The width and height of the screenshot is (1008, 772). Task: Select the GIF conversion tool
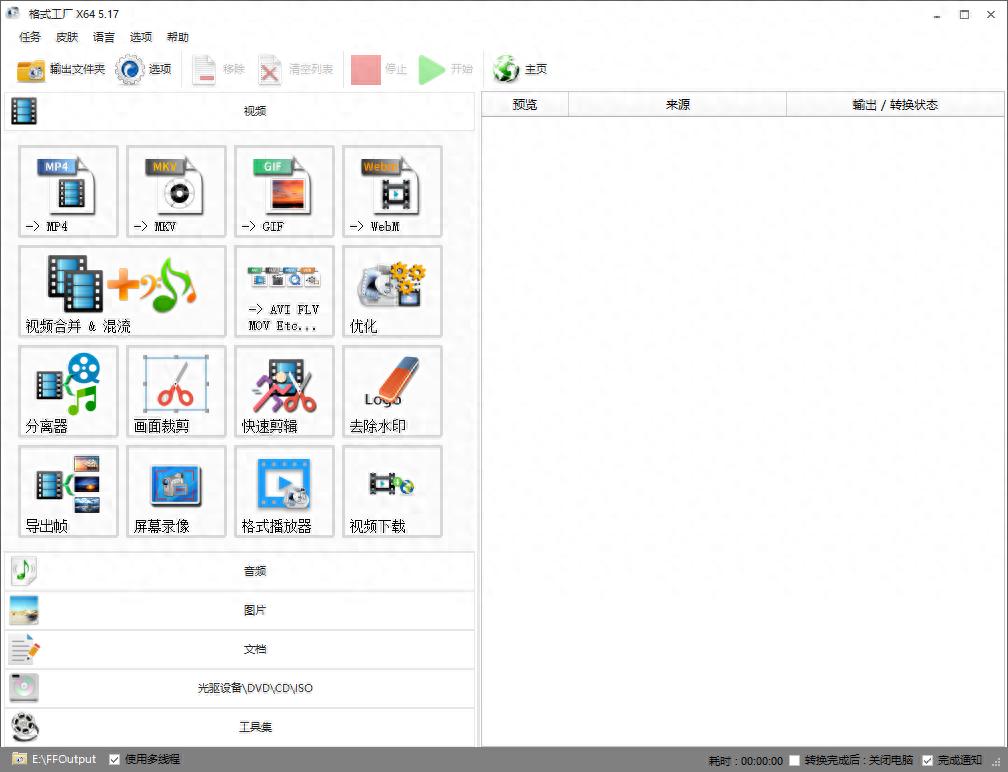pyautogui.click(x=283, y=192)
